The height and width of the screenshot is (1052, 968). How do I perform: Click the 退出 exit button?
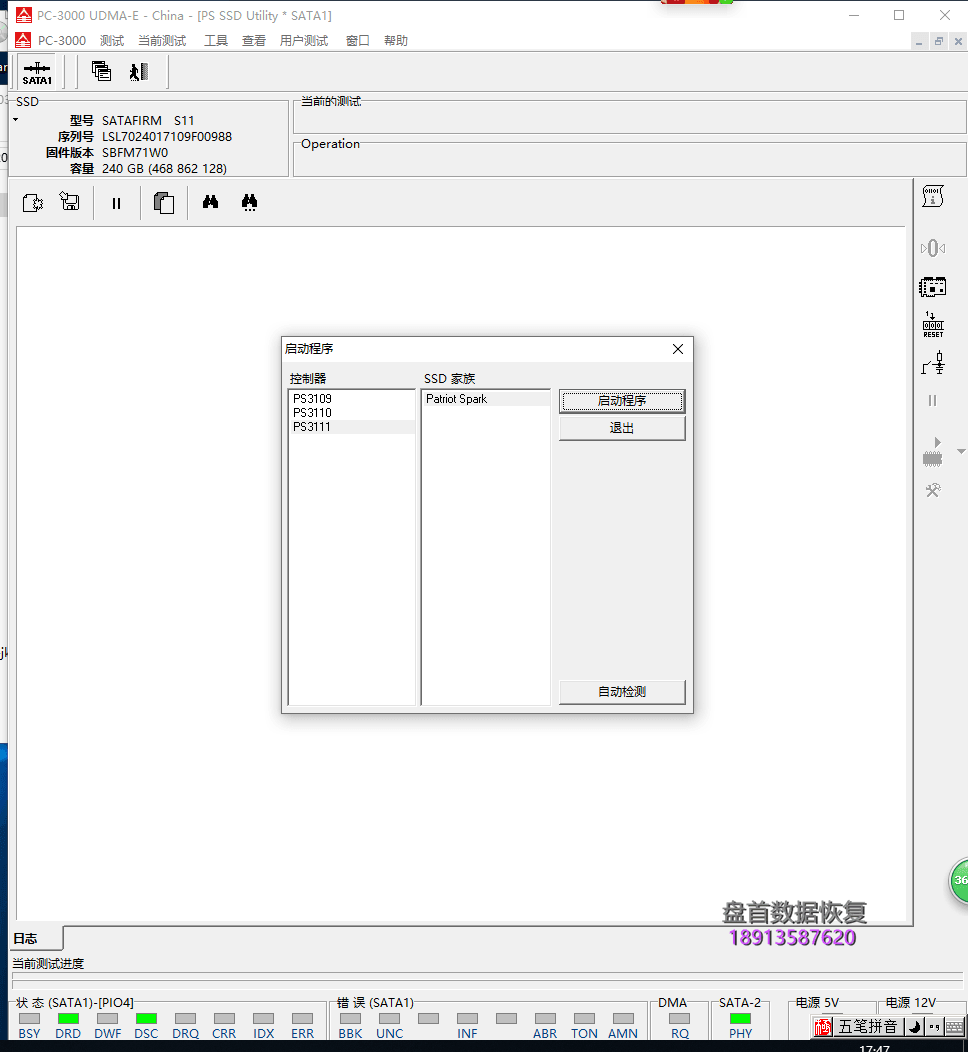pos(622,428)
